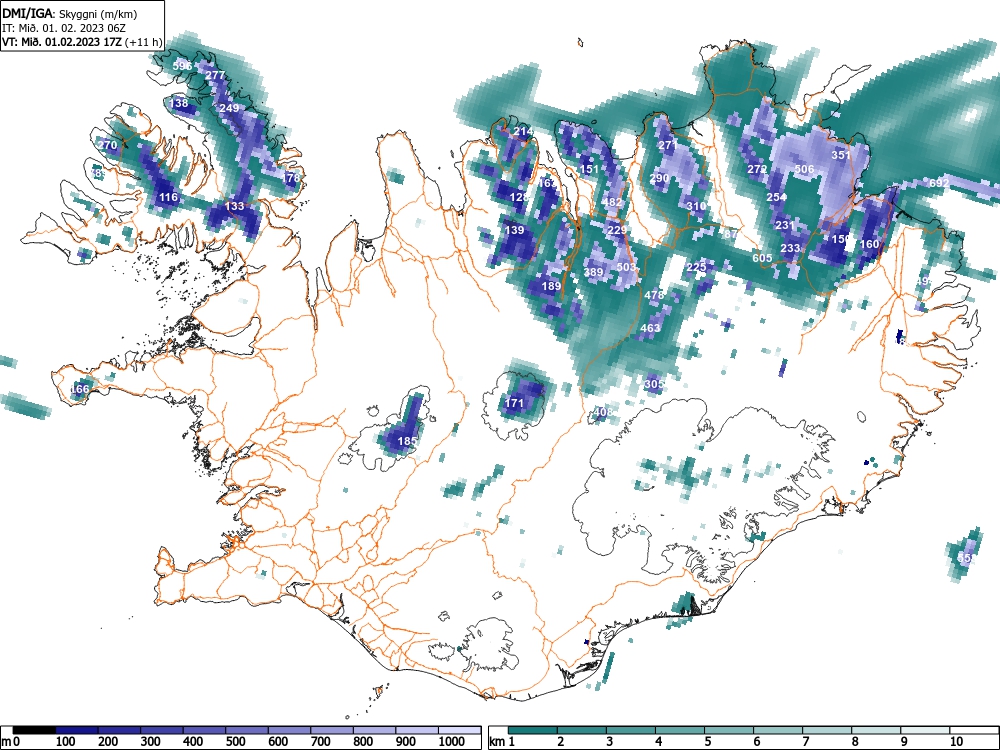Click the visibility value 138
1000x750 pixels.
pos(179,103)
